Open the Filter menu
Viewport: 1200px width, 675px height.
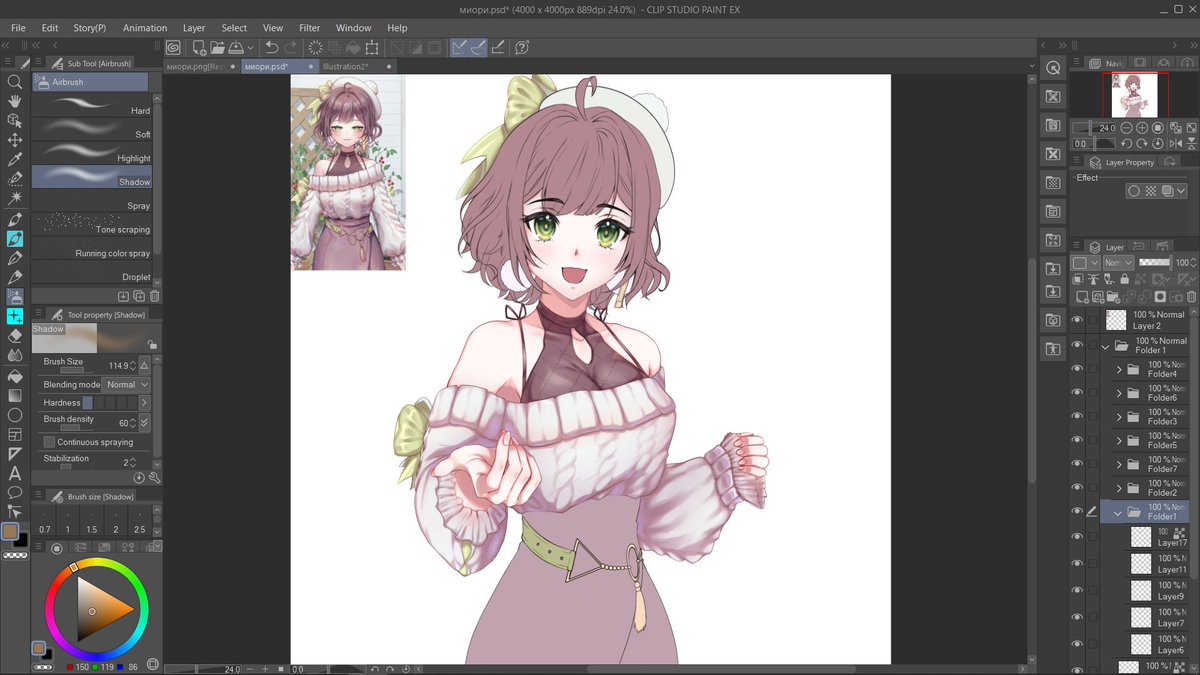(x=310, y=28)
